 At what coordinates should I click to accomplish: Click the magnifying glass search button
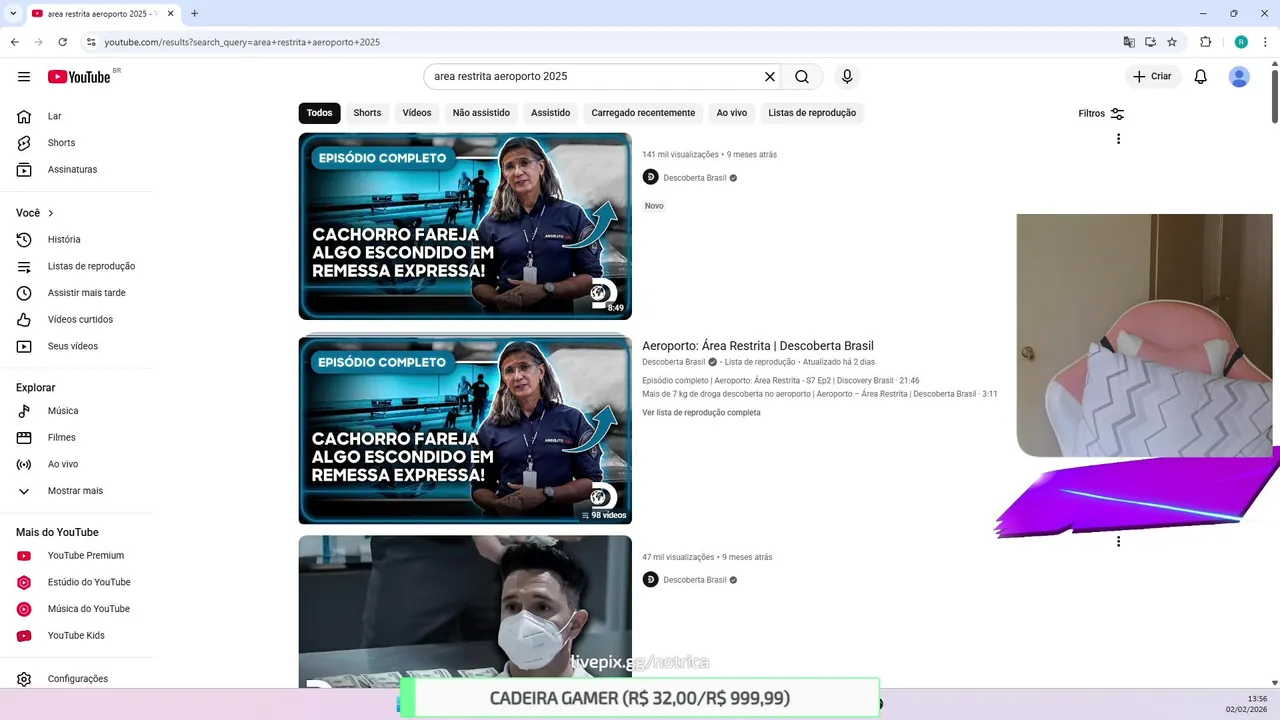pyautogui.click(x=802, y=77)
